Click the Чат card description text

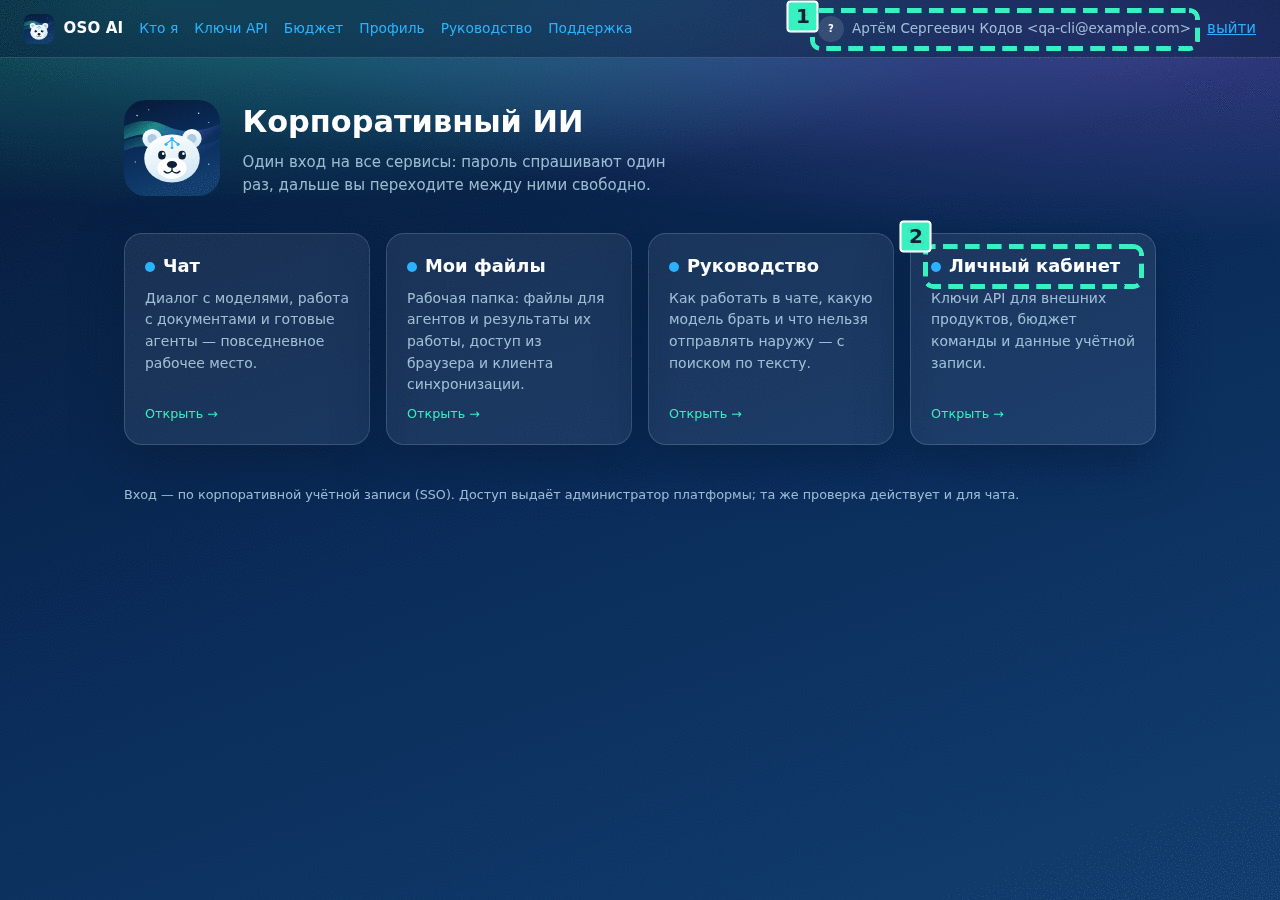click(x=247, y=330)
